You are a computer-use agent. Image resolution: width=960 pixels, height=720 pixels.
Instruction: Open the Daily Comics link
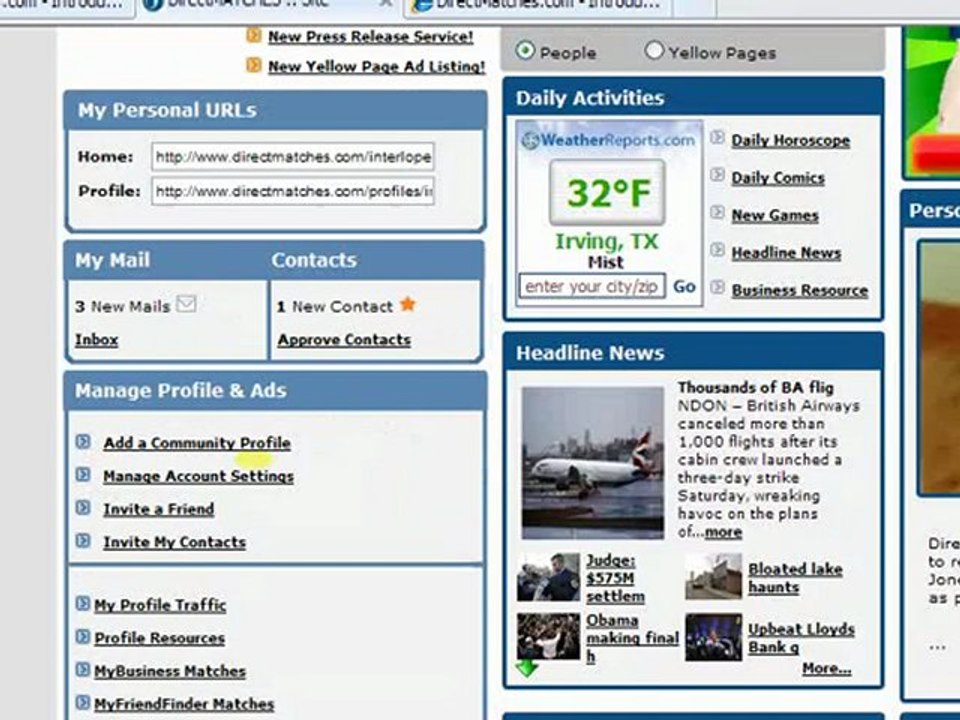pyautogui.click(x=778, y=178)
